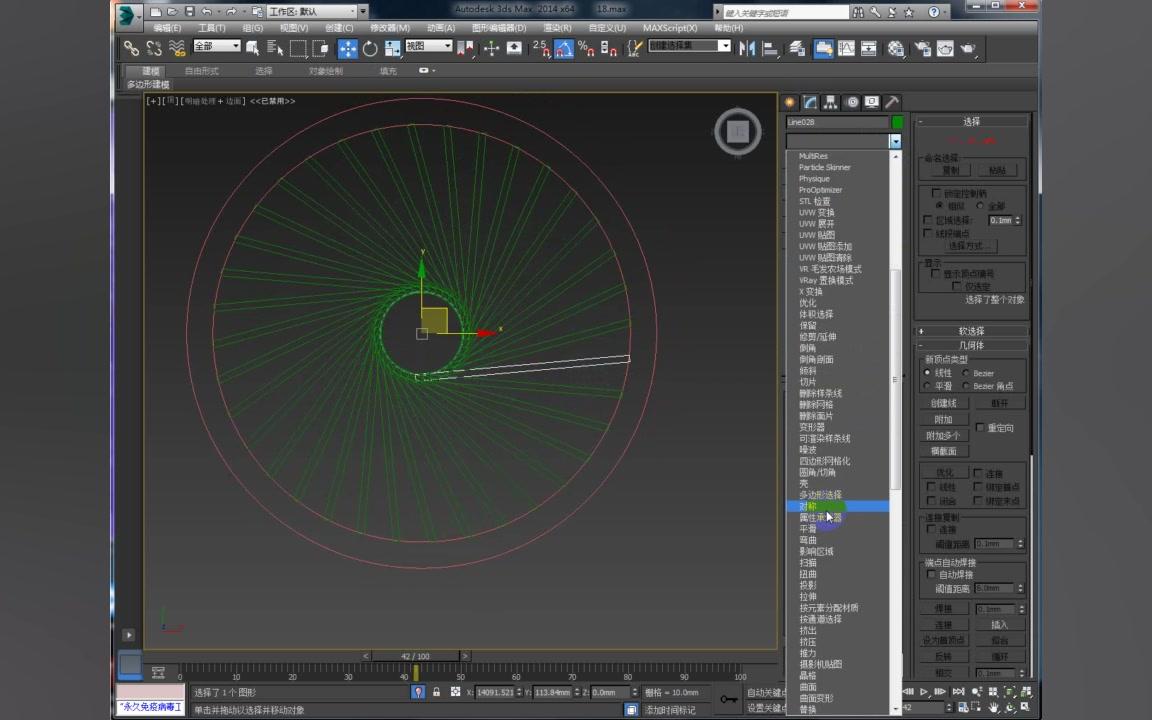This screenshot has height=720, width=1152.
Task: Enable the 自动焊接 checkbox
Action: (x=931, y=575)
